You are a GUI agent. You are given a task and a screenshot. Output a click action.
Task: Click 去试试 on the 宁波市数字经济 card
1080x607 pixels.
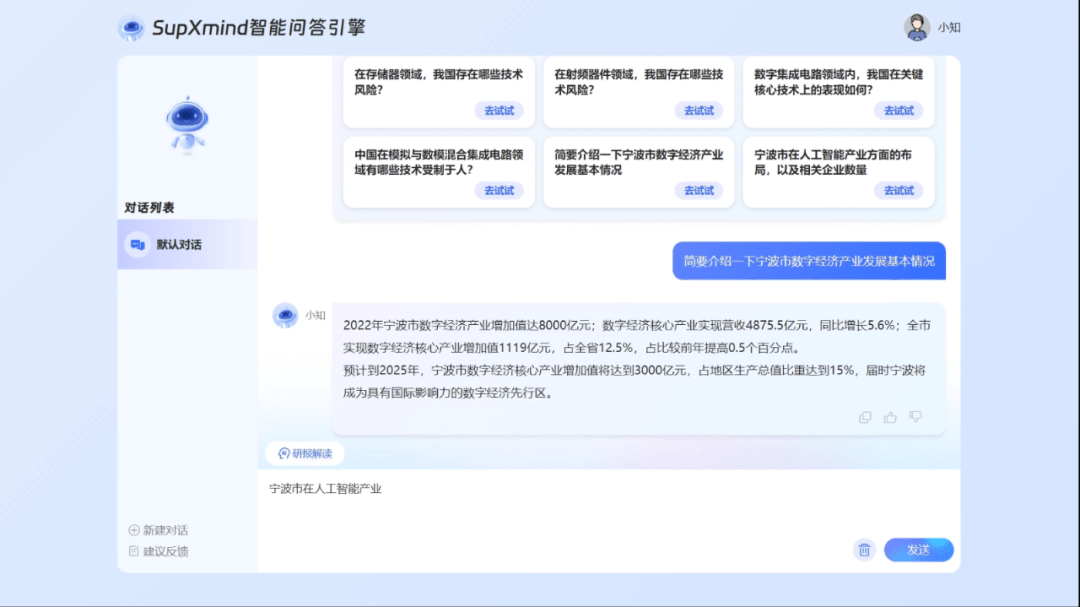(x=699, y=190)
